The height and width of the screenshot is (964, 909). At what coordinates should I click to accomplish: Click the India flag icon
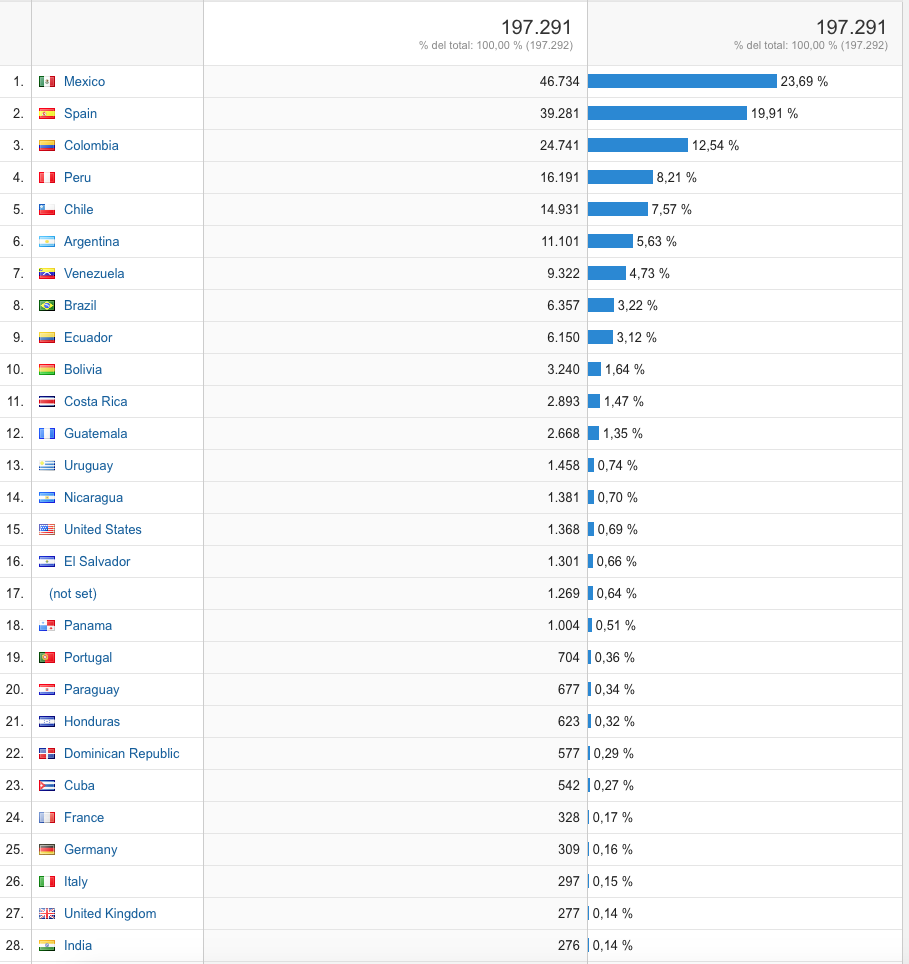pyautogui.click(x=47, y=946)
